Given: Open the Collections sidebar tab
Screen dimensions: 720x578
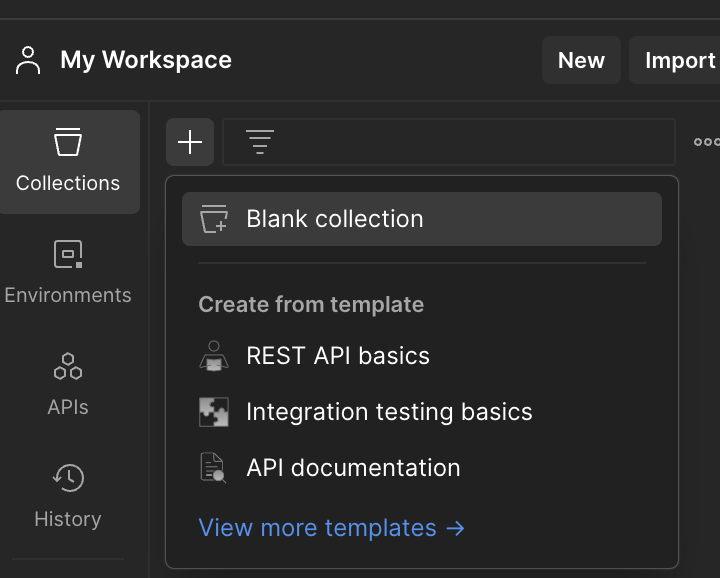Looking at the screenshot, I should [x=68, y=161].
